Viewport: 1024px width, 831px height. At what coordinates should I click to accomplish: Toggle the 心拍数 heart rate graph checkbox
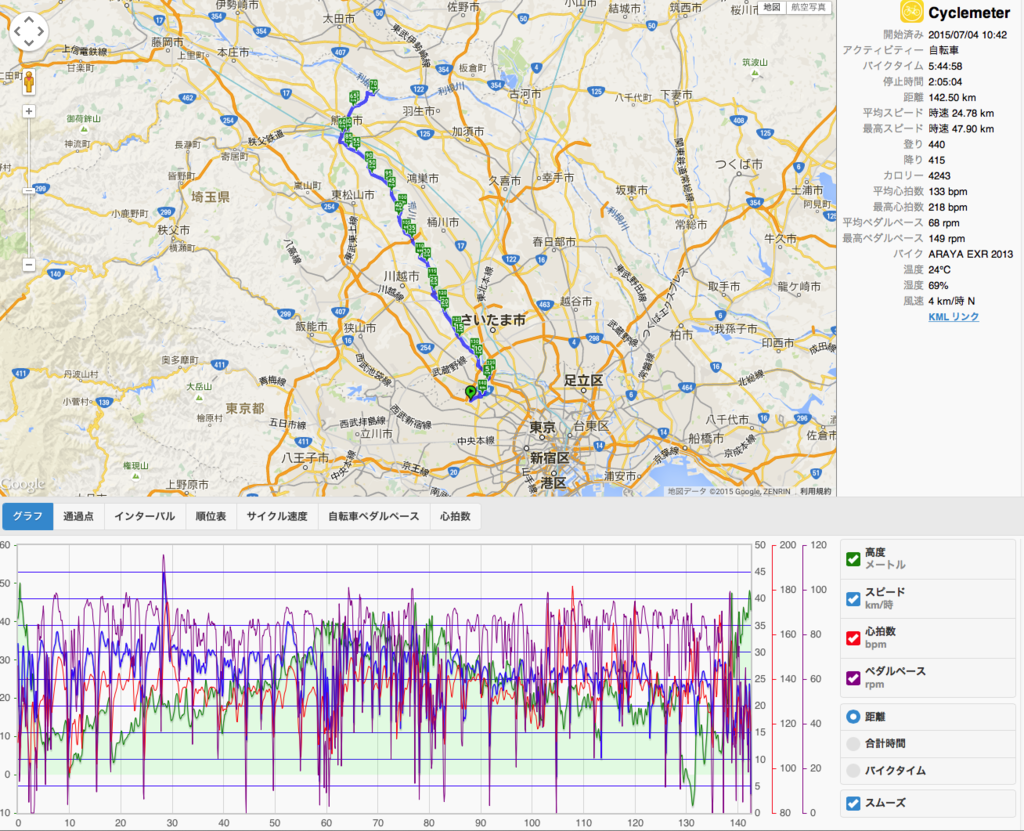853,638
